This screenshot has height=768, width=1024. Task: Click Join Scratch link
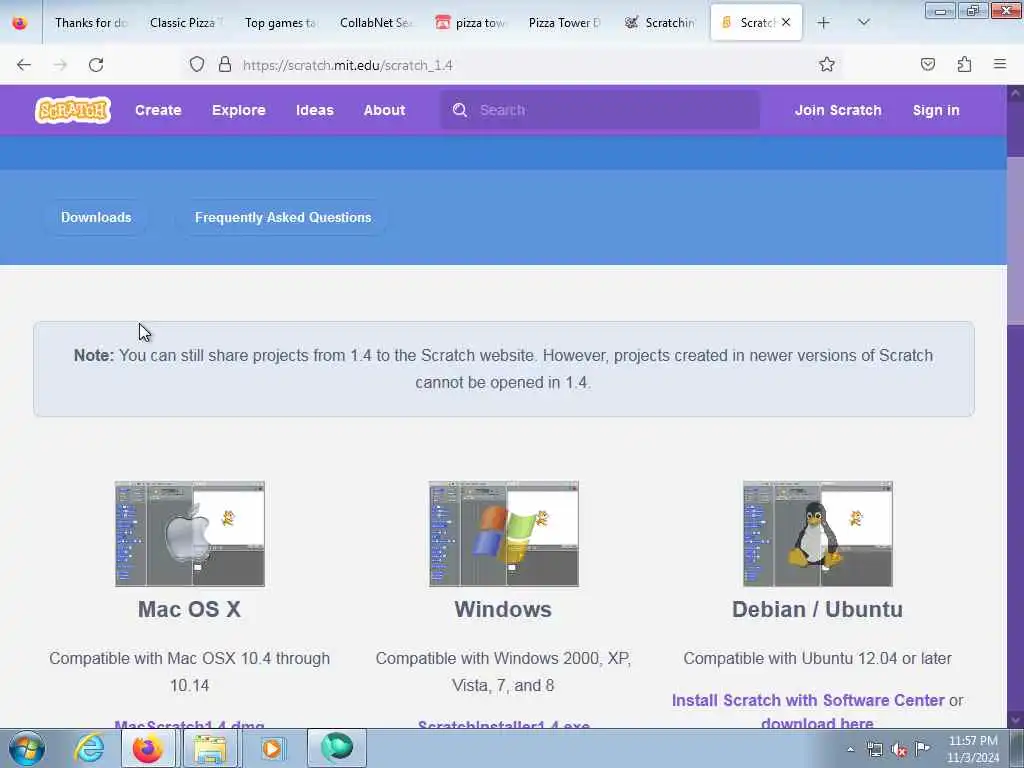[x=838, y=110]
